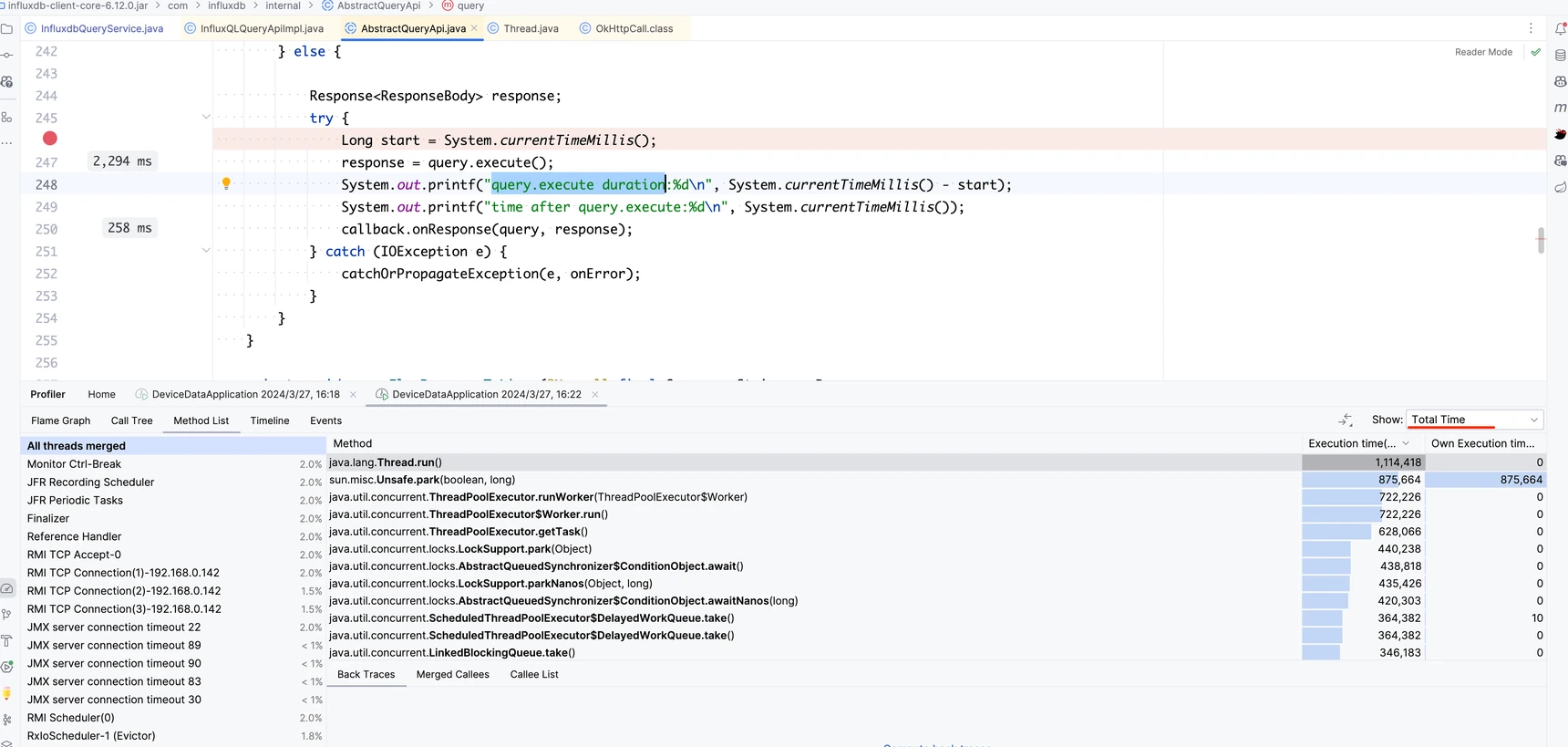Open the Callee List tab

point(534,674)
